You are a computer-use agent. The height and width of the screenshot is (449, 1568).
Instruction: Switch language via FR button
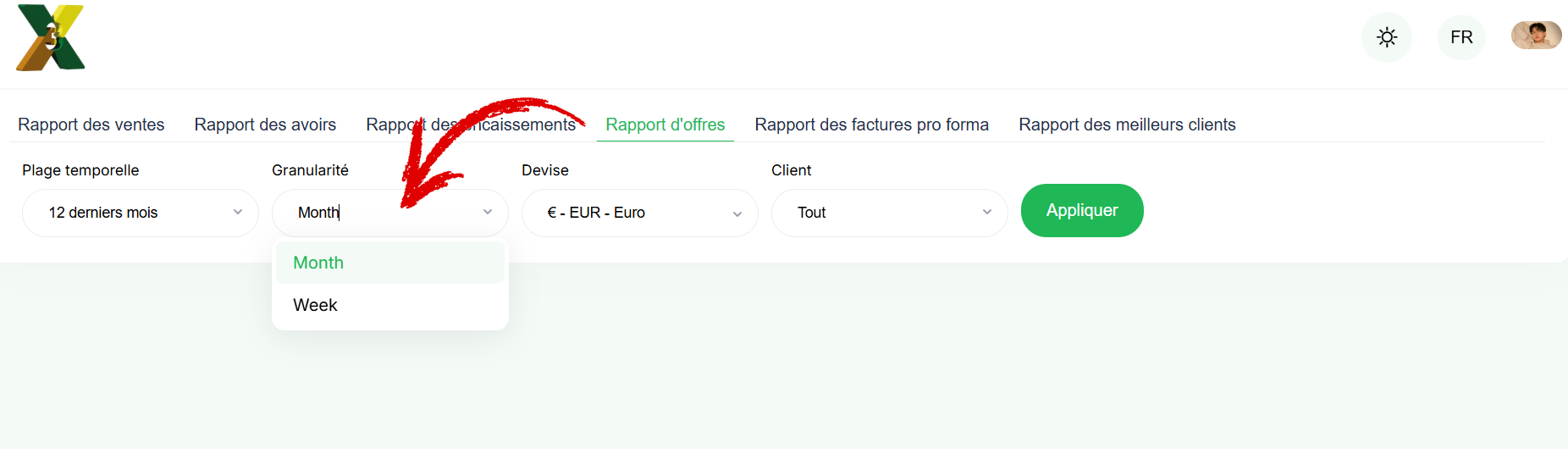(1461, 37)
